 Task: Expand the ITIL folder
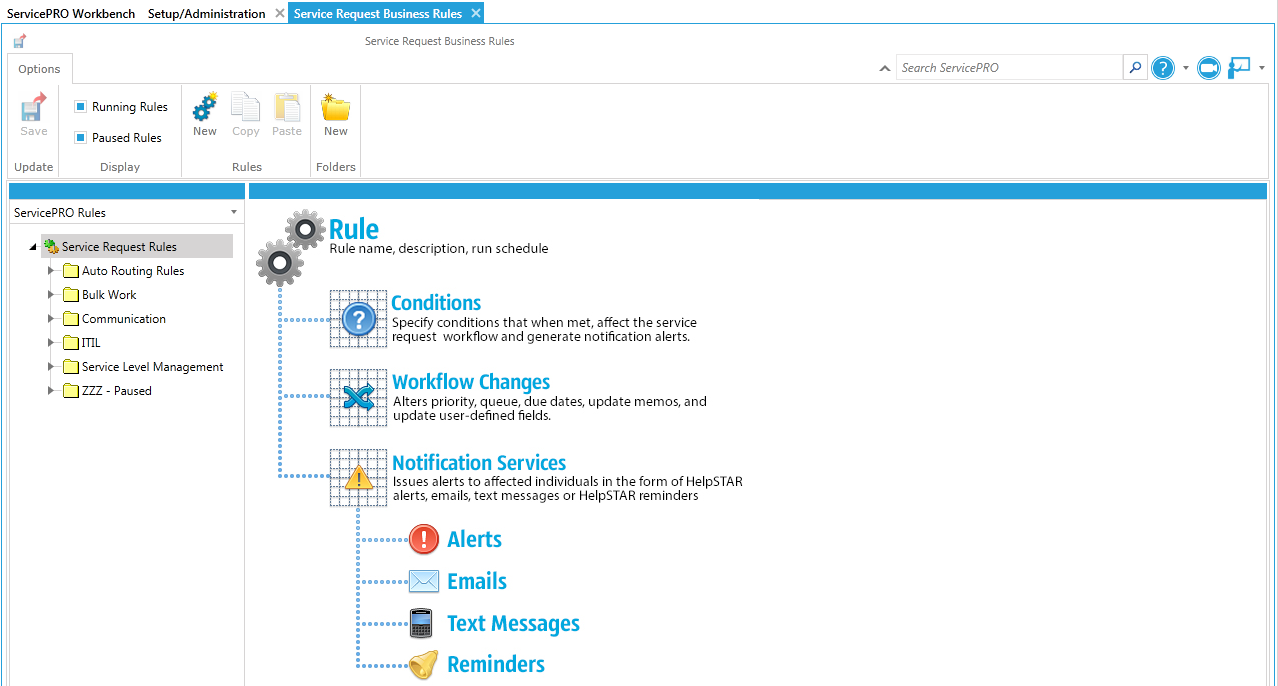coord(51,342)
